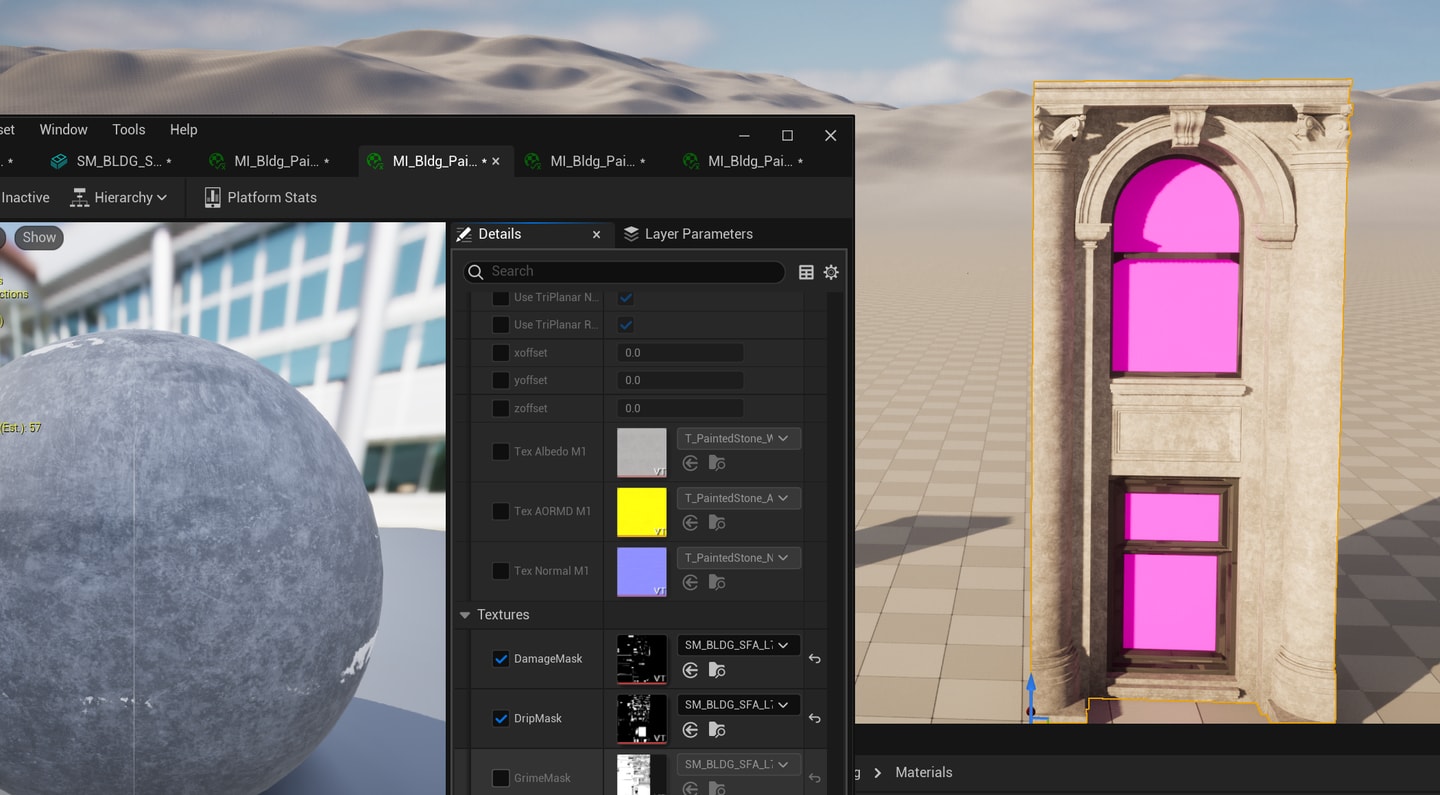The height and width of the screenshot is (795, 1440).
Task: Click the zoffset value field
Action: pos(679,408)
